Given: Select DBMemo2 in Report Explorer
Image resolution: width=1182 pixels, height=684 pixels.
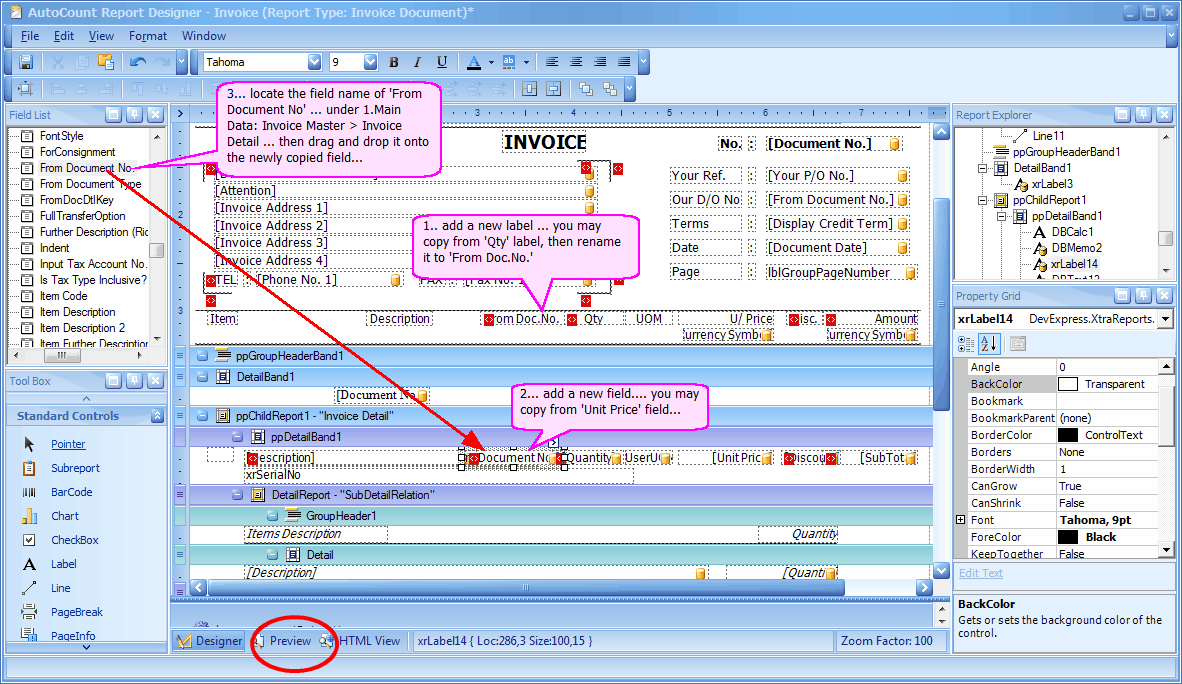Looking at the screenshot, I should [x=1076, y=247].
